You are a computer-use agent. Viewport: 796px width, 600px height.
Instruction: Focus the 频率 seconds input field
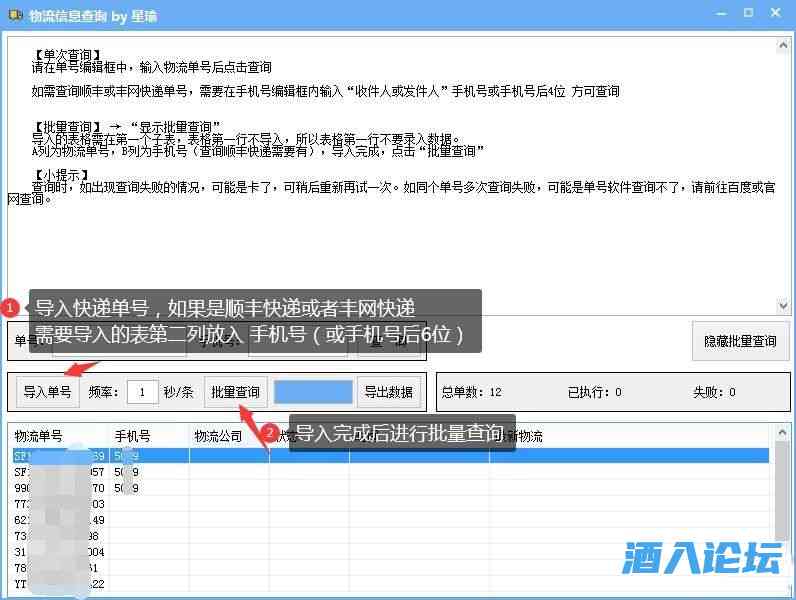pos(143,392)
